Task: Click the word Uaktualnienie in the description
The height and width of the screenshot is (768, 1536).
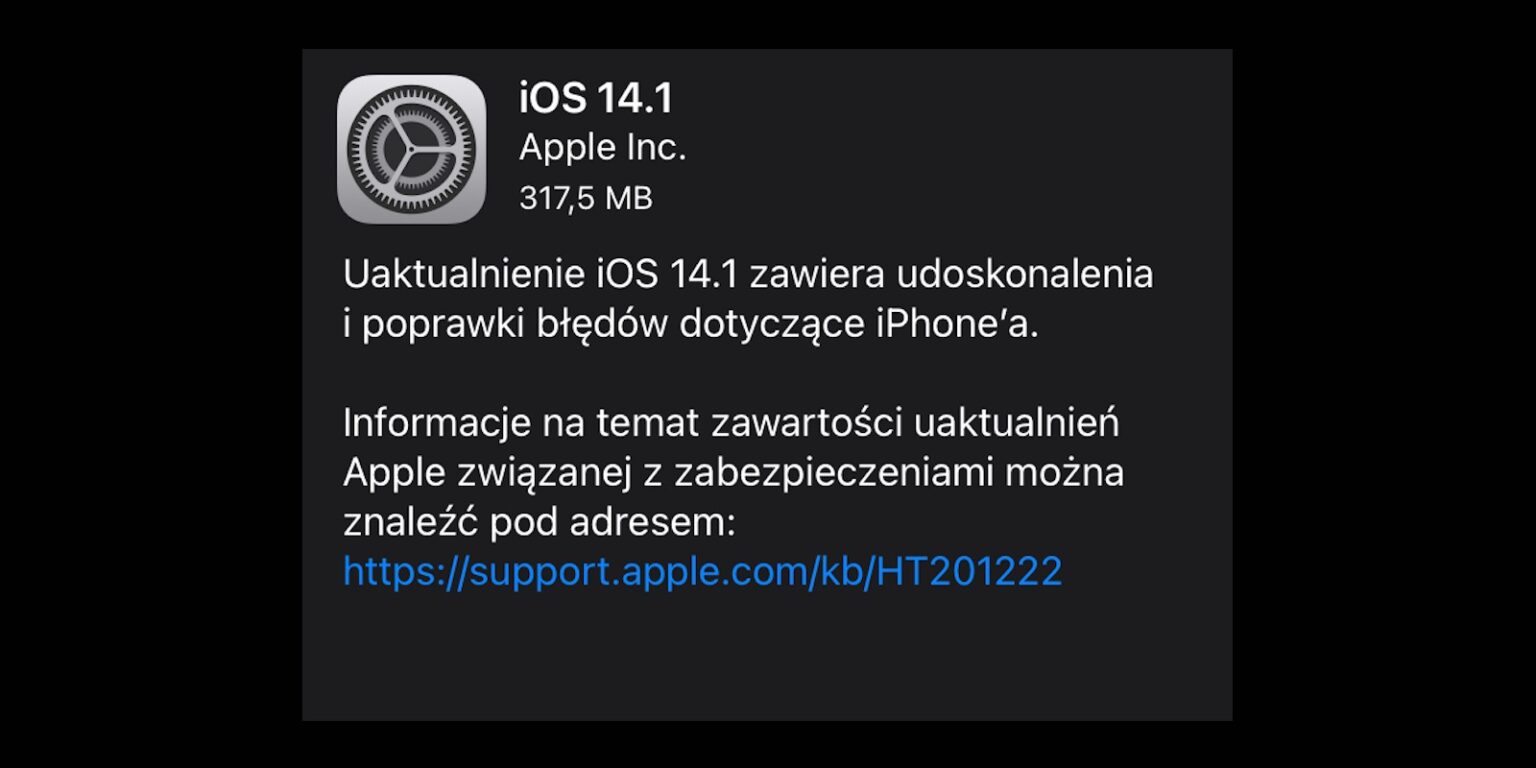Action: tap(463, 274)
